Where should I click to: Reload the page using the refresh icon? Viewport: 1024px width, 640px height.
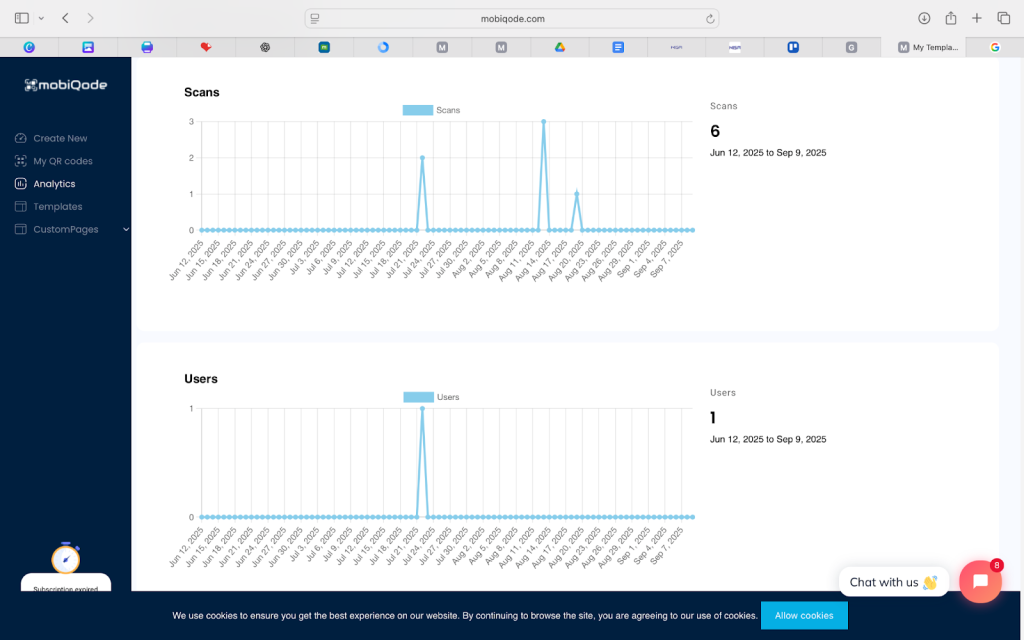(x=710, y=18)
